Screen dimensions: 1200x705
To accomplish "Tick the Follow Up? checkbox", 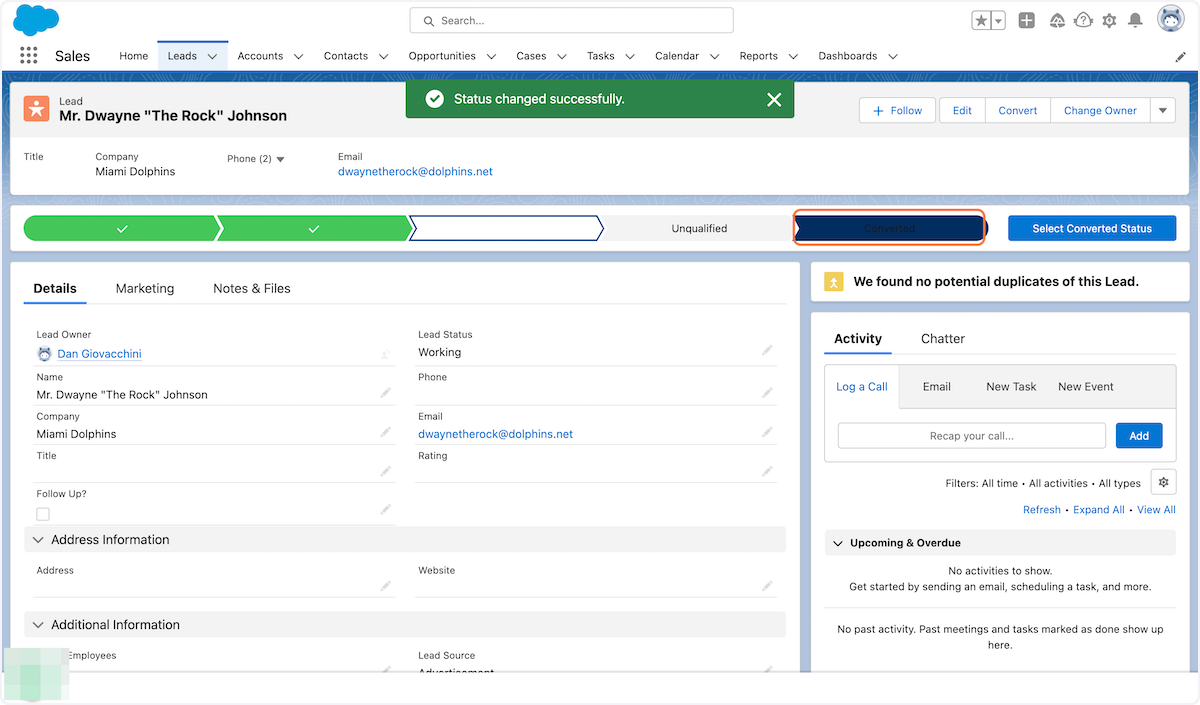I will pos(43,514).
